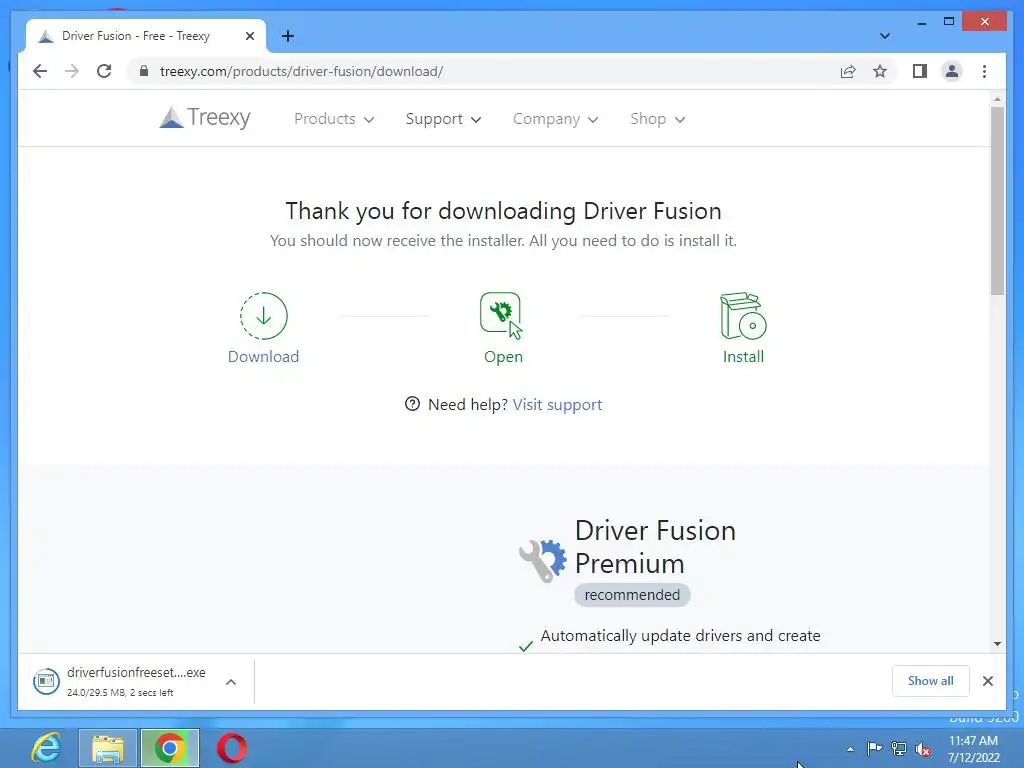Click the recommended badge
Image resolution: width=1024 pixels, height=768 pixels.
coord(632,595)
